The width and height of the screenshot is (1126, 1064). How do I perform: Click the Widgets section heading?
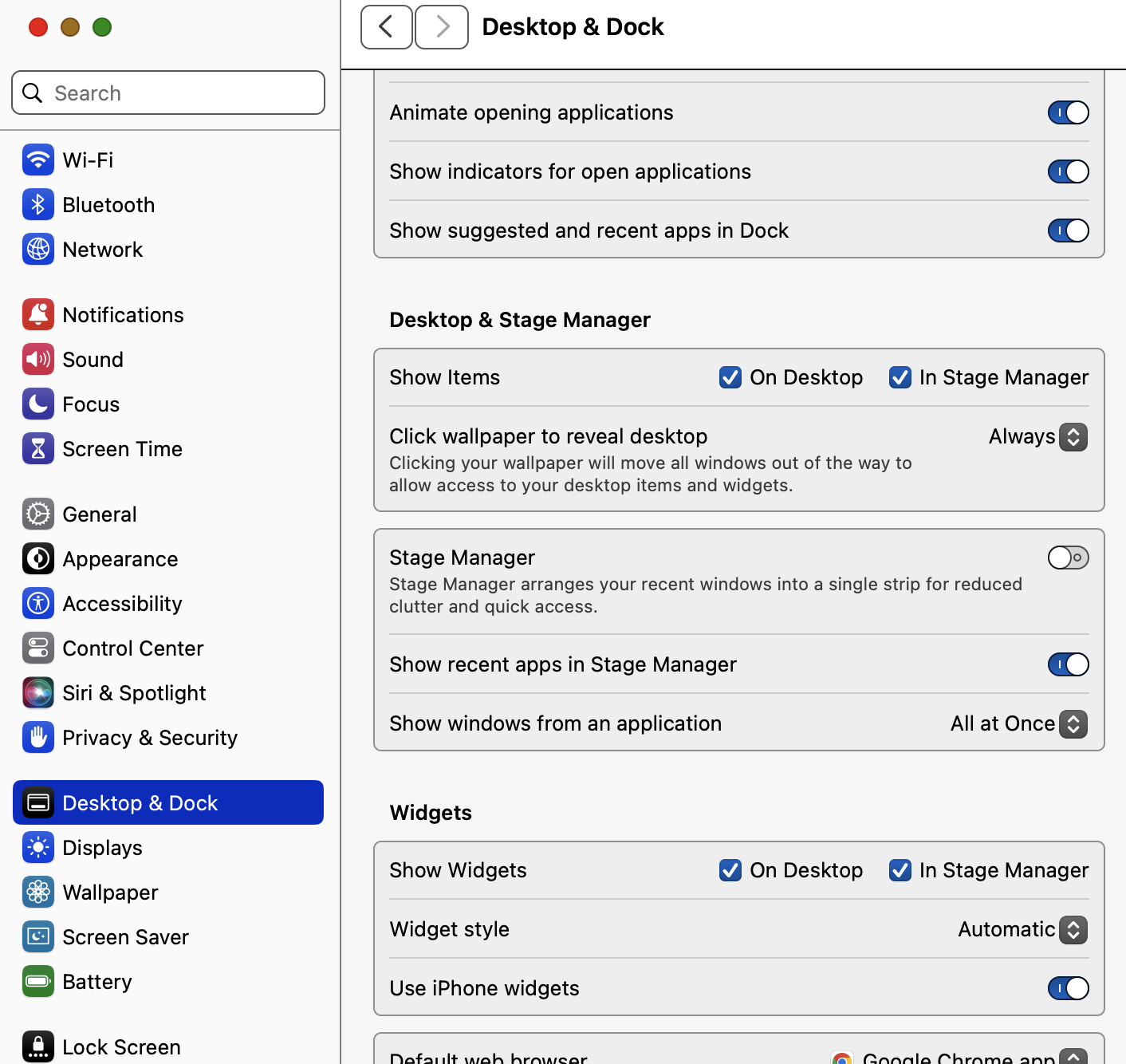[431, 813]
